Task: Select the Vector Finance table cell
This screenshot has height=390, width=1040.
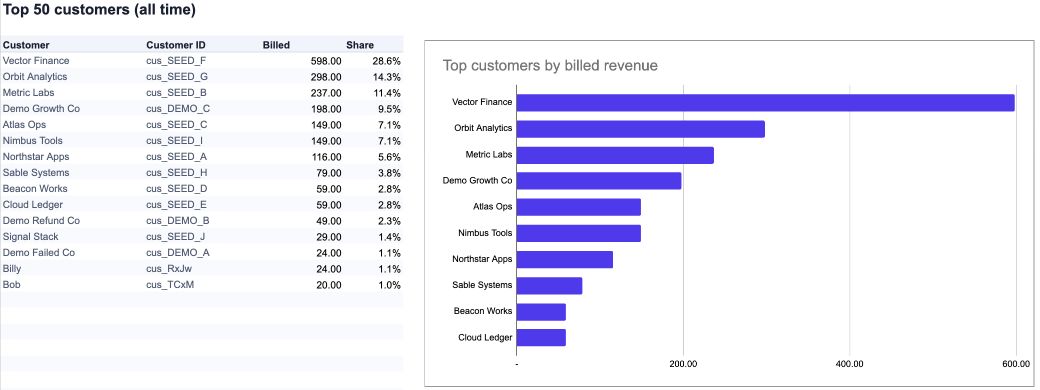Action: pos(36,60)
